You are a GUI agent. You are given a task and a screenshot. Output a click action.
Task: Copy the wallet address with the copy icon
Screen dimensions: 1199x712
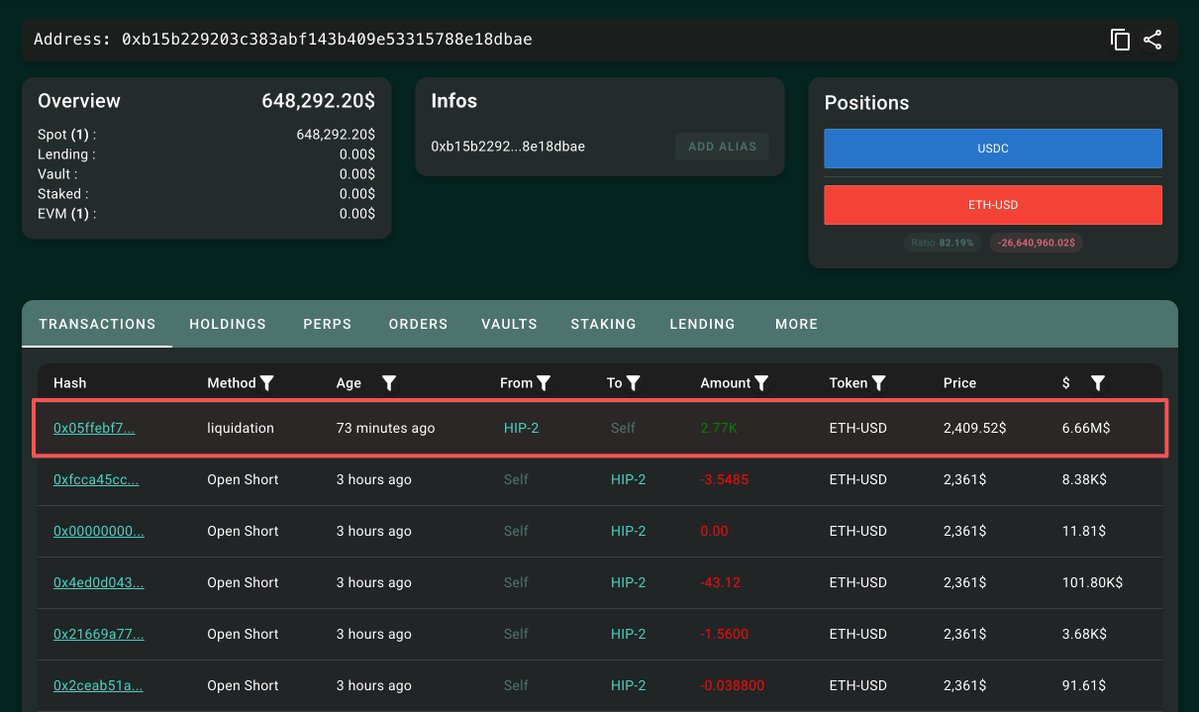tap(1119, 40)
